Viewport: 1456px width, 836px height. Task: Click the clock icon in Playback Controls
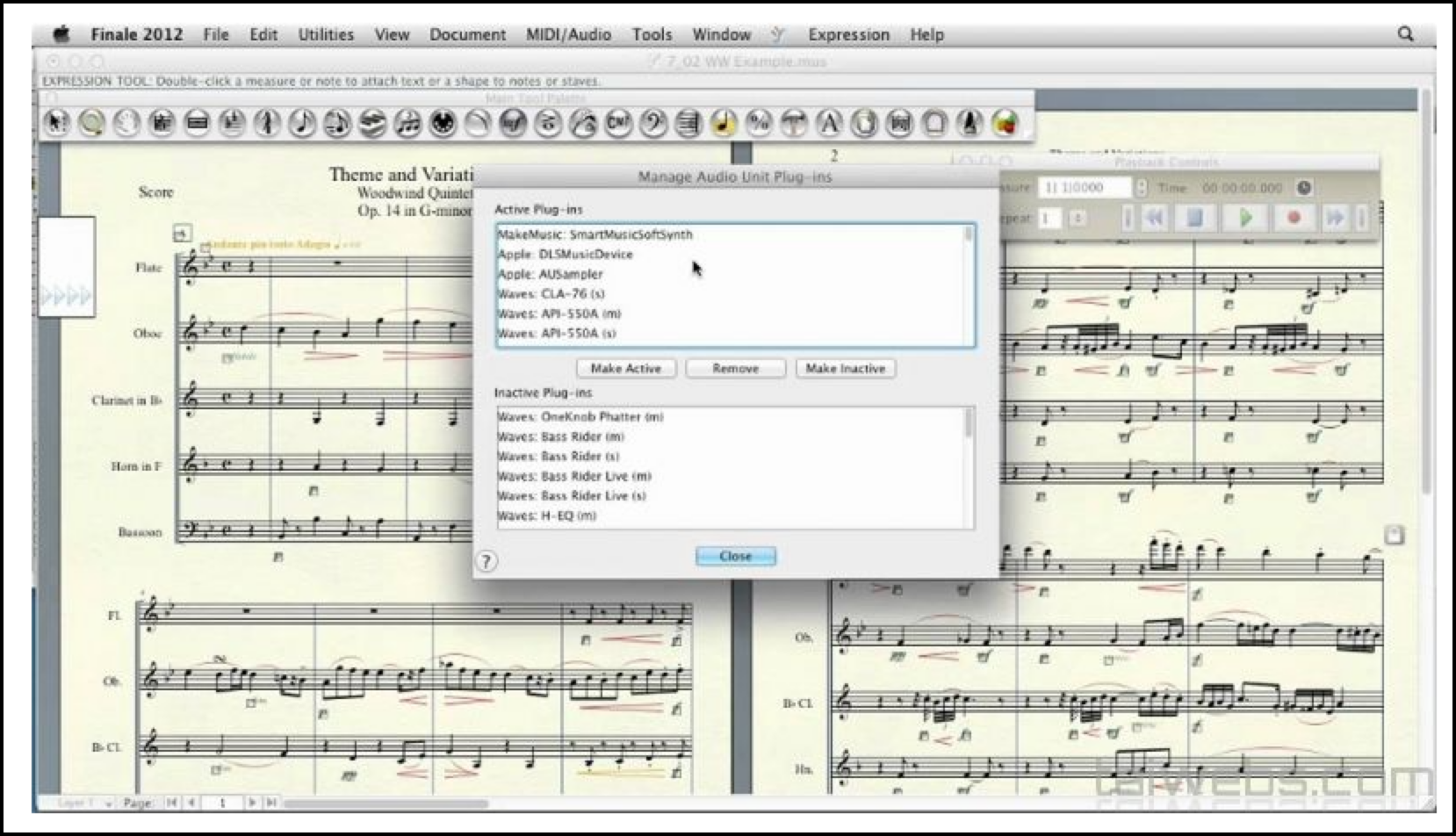(x=1304, y=187)
